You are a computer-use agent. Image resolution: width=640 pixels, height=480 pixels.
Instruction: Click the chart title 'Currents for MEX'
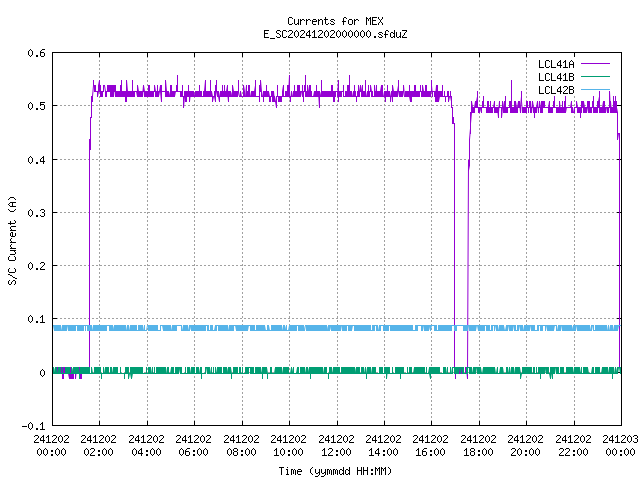[x=335, y=21]
